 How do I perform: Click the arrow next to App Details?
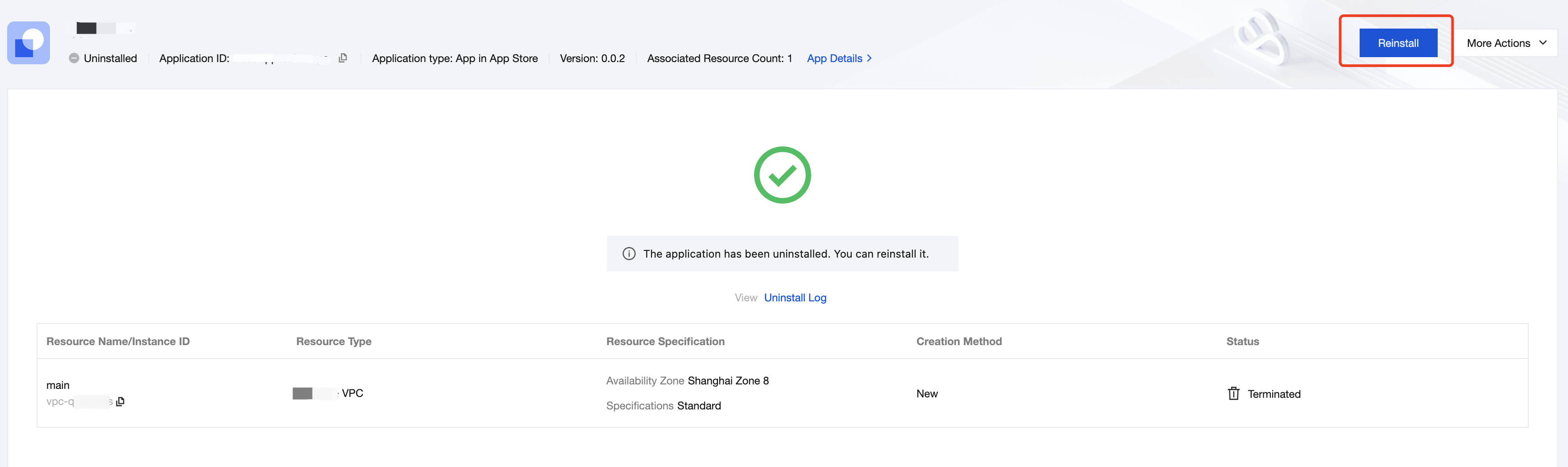tap(869, 58)
